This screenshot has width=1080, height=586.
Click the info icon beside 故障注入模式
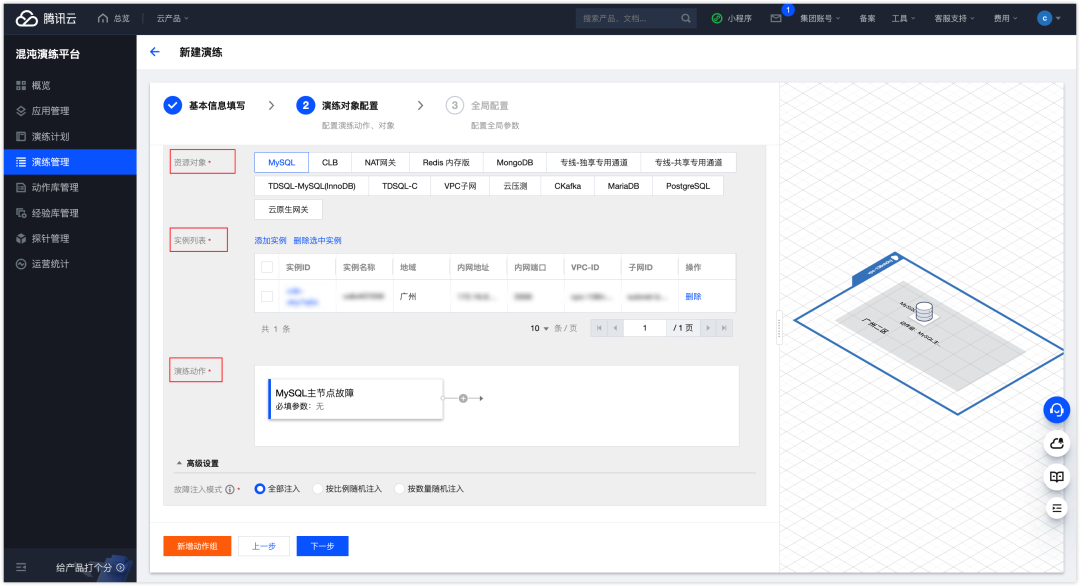(230, 490)
